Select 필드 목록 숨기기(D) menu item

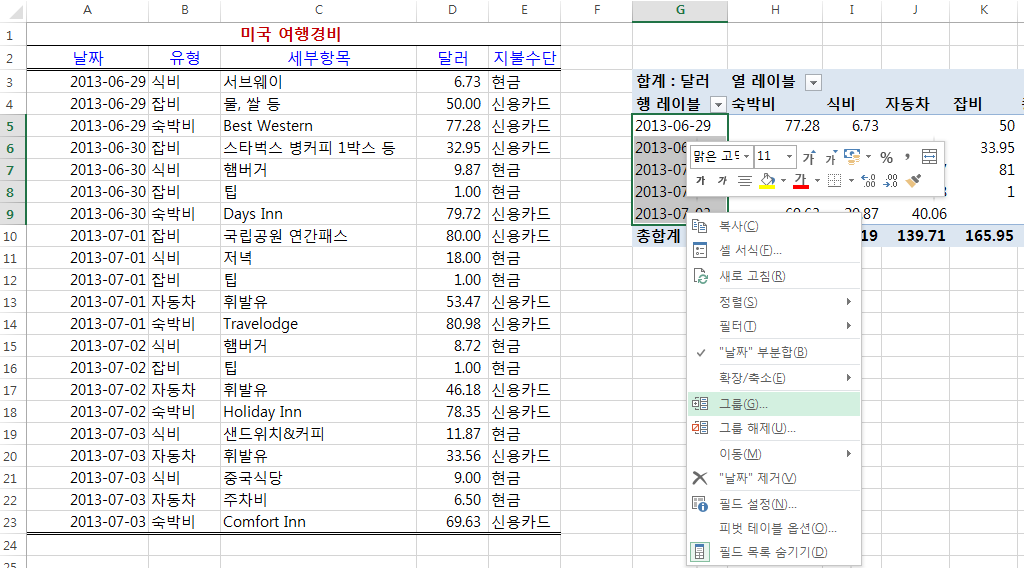point(774,552)
